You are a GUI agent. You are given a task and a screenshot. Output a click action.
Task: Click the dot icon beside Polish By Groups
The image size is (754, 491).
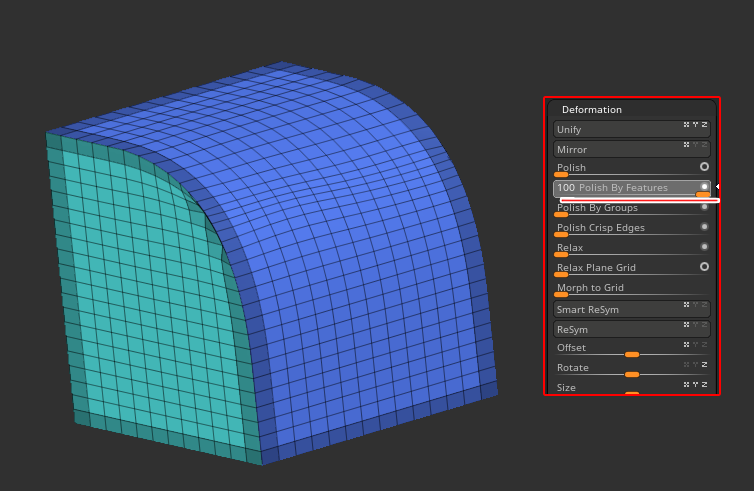tap(704, 207)
